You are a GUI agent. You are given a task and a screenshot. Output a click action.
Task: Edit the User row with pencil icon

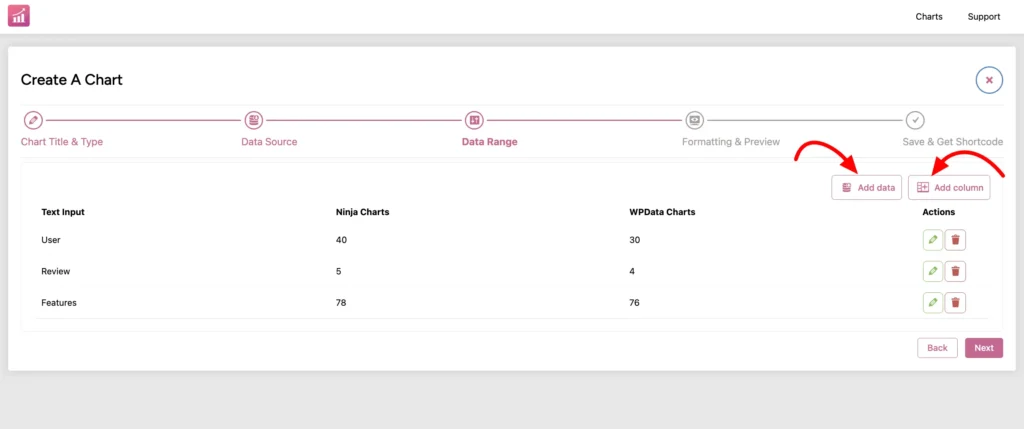[x=932, y=240]
